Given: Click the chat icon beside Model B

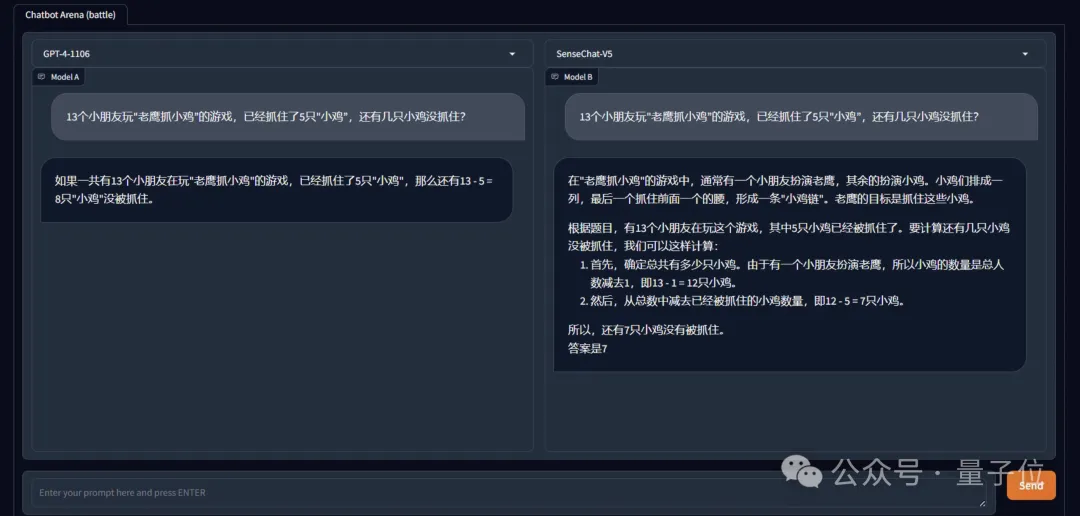Looking at the screenshot, I should click(x=555, y=77).
